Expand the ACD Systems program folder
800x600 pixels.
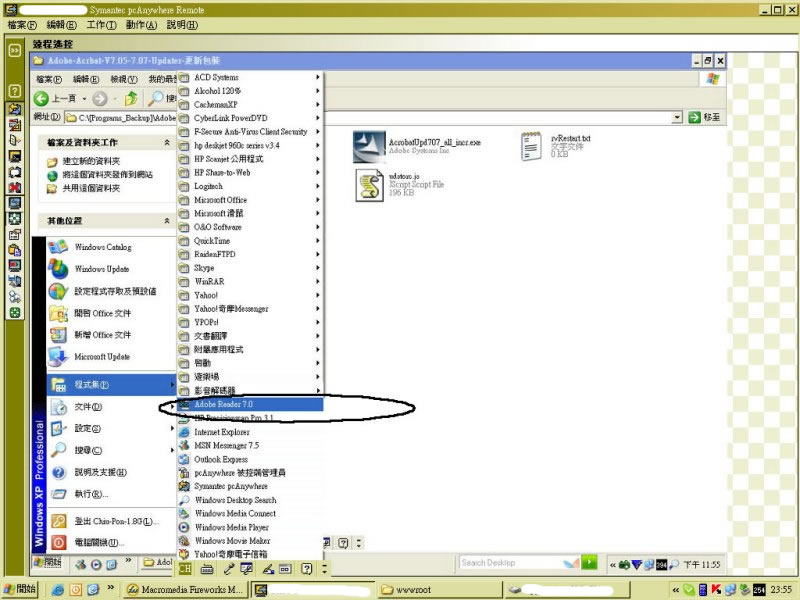coord(250,78)
